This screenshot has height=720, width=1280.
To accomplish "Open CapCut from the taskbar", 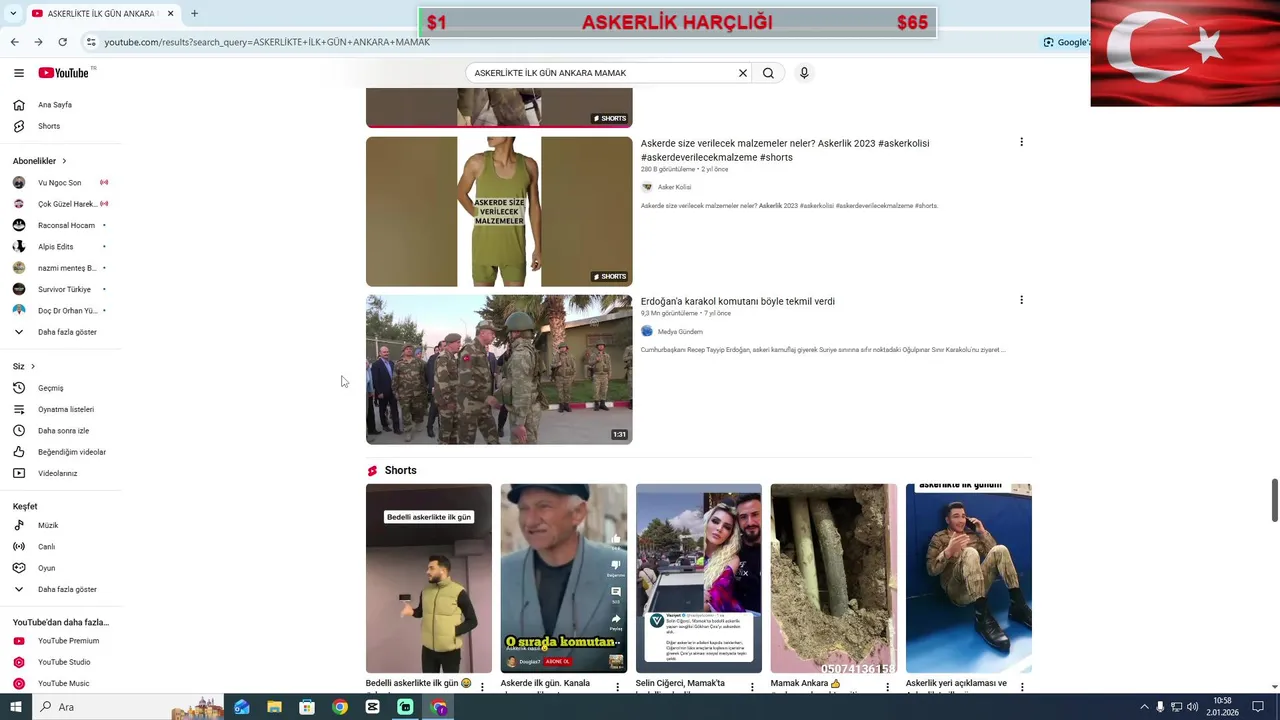I will click(x=373, y=707).
